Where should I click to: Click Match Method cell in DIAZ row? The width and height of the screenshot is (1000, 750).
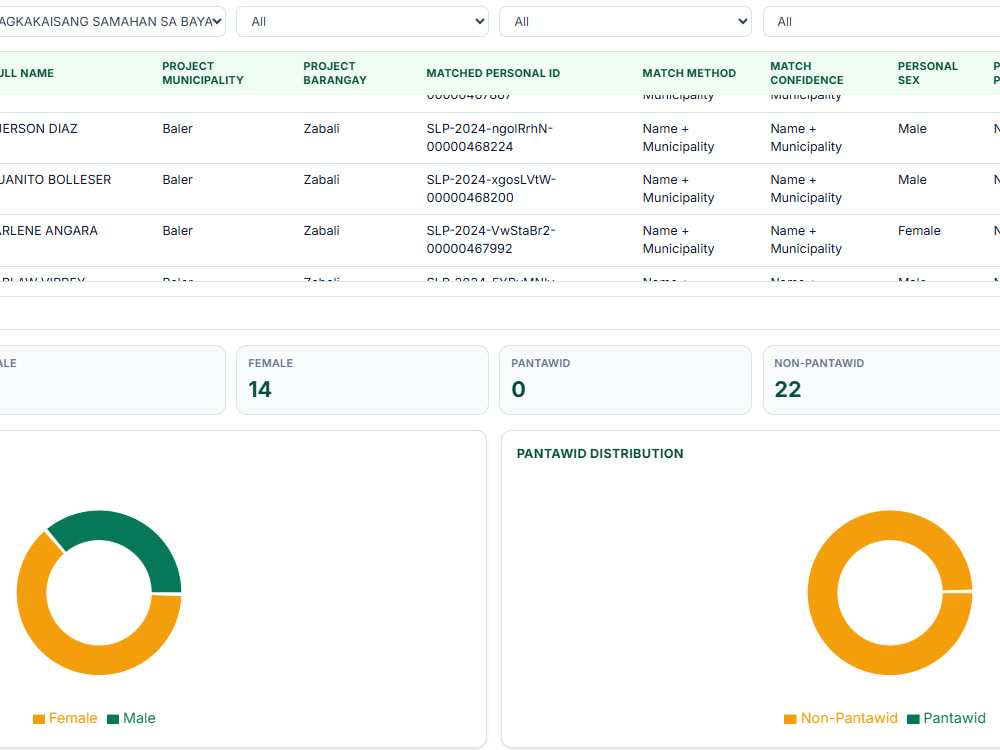click(x=678, y=138)
